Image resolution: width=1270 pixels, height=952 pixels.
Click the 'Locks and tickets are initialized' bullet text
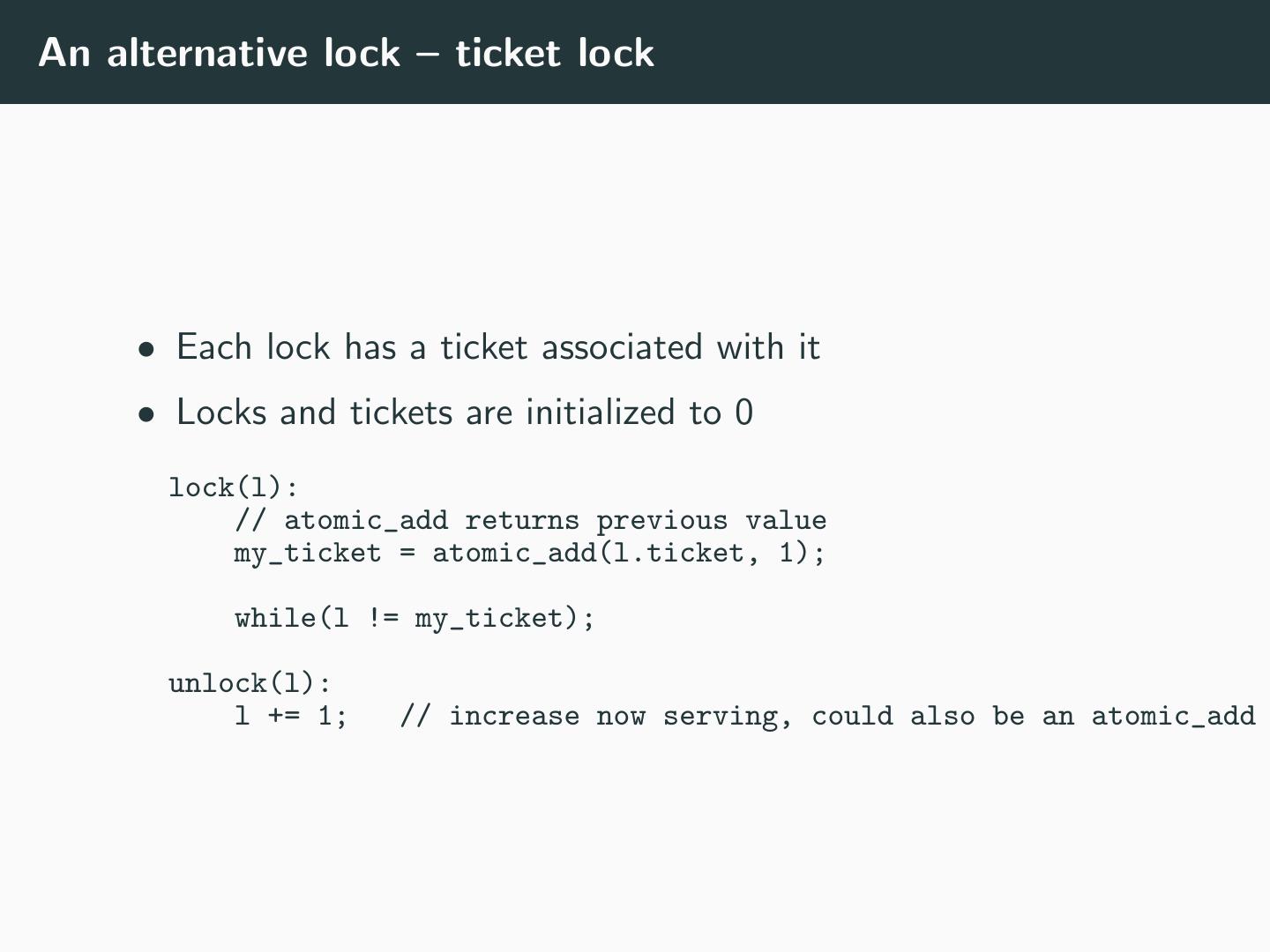464,413
